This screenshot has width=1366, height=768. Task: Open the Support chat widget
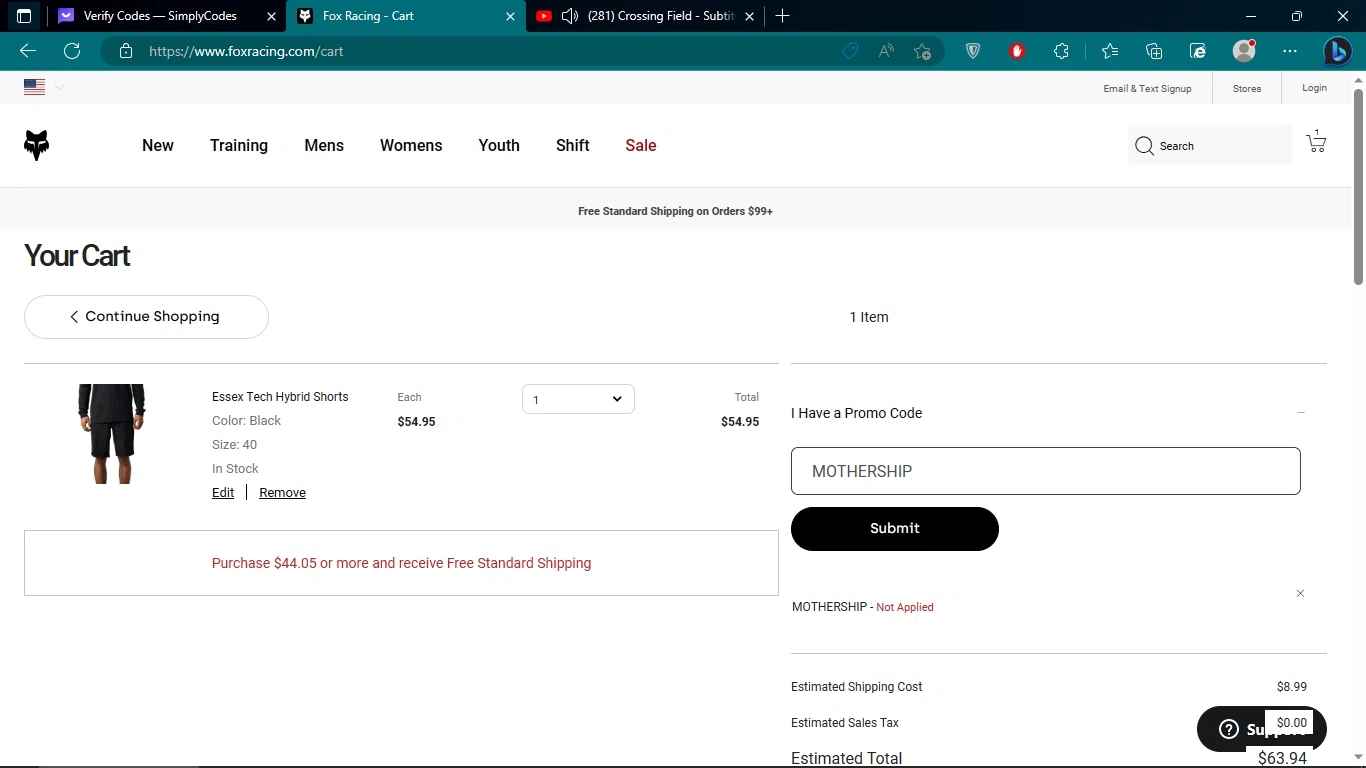pos(1262,729)
